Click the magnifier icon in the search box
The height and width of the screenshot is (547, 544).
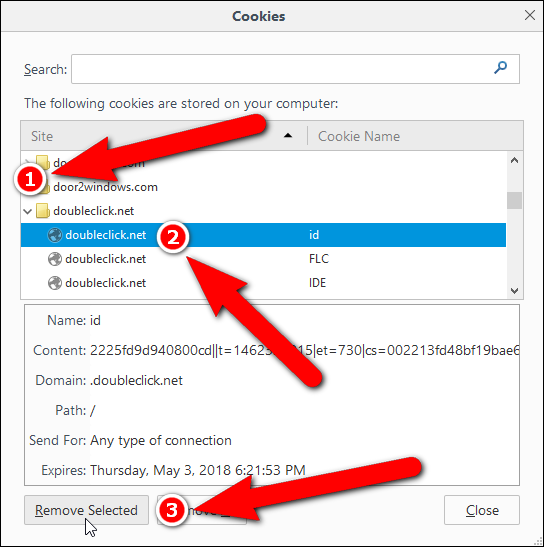pos(500,68)
